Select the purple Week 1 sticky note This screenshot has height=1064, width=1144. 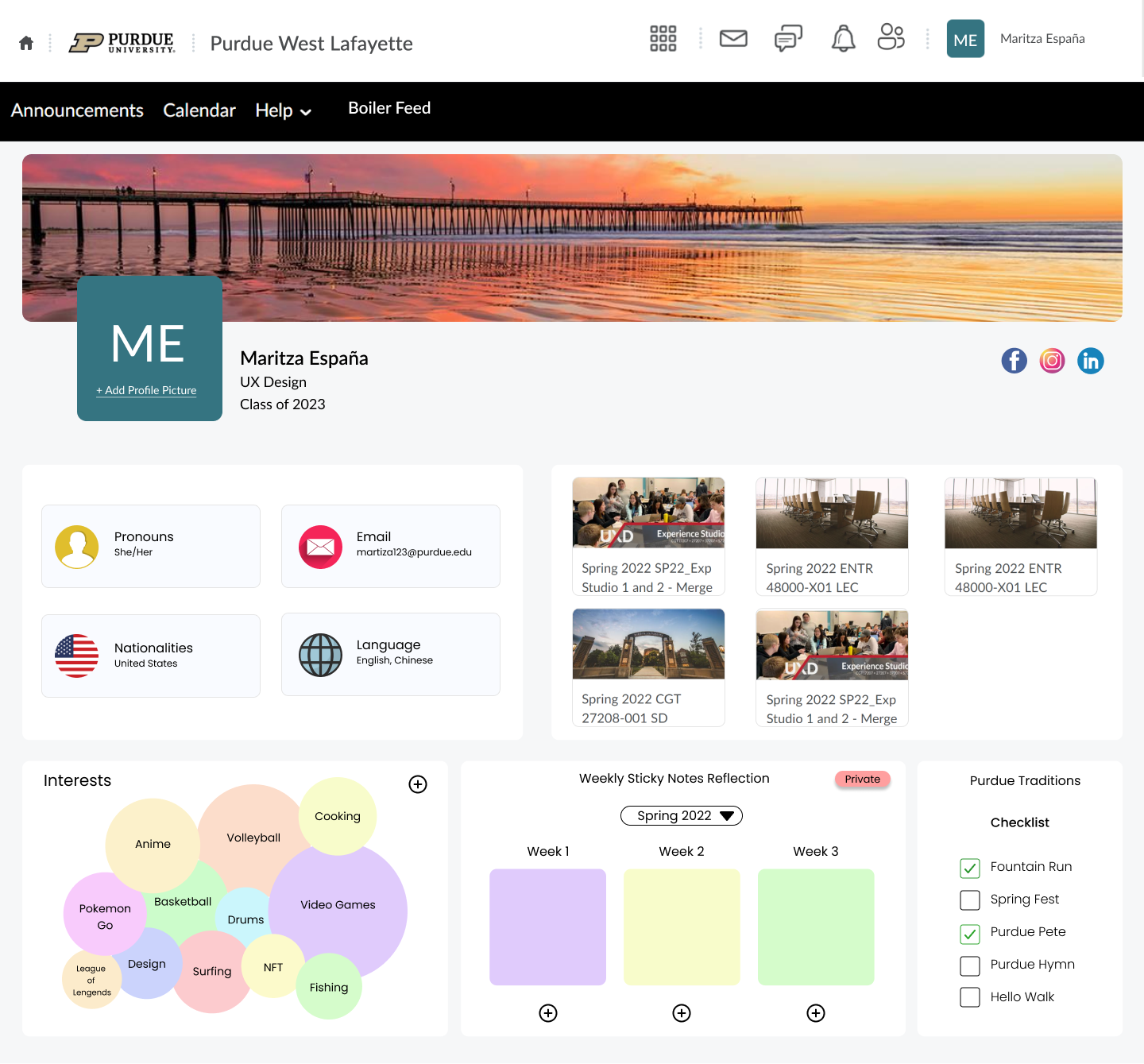point(547,927)
